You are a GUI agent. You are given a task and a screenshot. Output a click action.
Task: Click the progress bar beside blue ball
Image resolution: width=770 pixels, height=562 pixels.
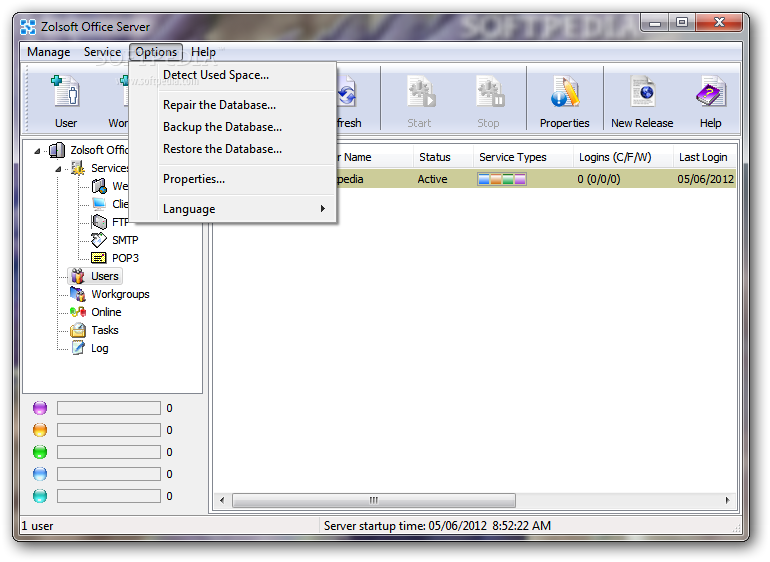[x=109, y=474]
